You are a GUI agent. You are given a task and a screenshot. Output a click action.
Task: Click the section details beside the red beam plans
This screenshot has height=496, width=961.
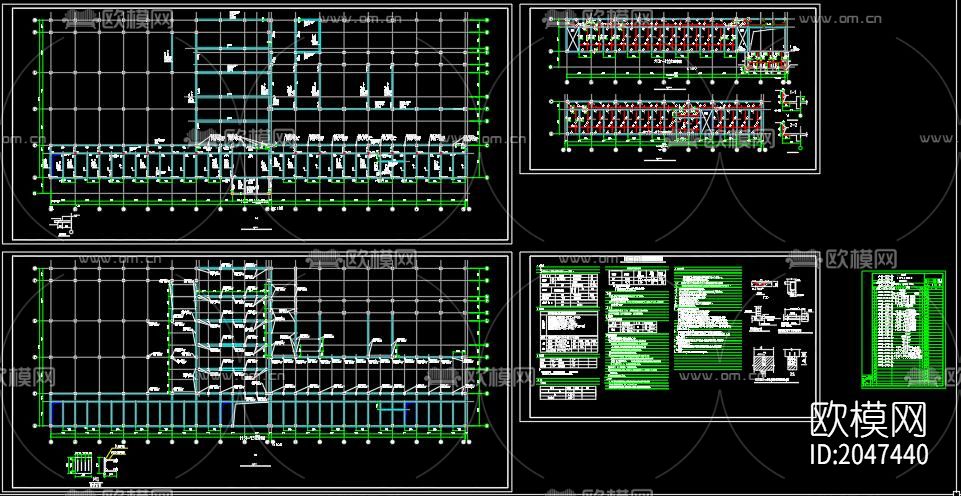click(792, 119)
